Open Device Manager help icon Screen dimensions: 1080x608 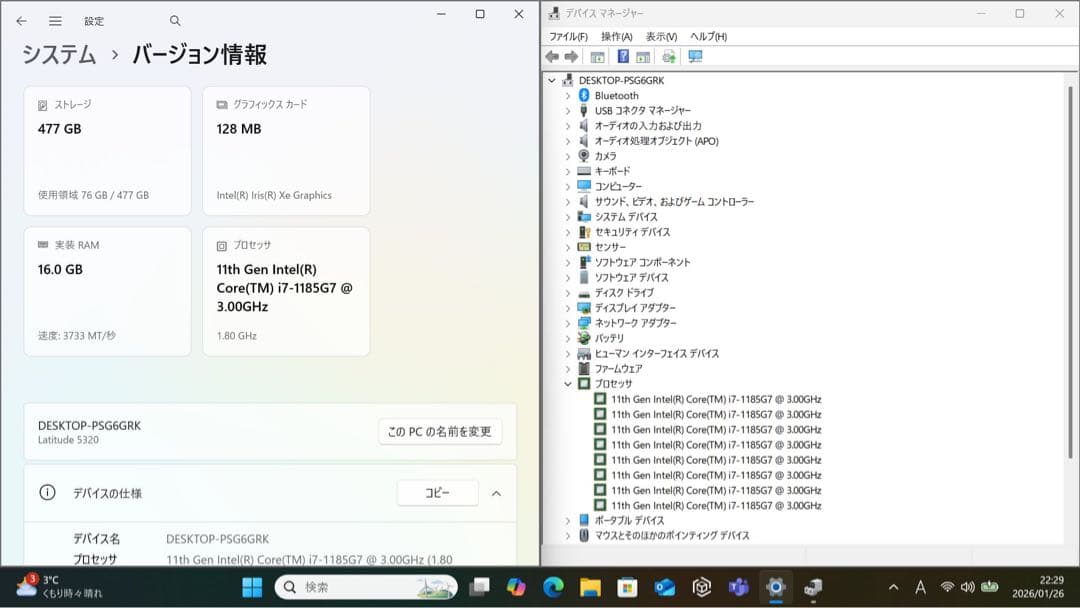pos(621,56)
